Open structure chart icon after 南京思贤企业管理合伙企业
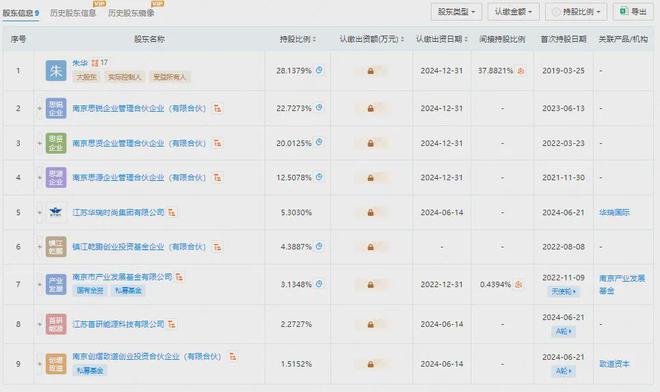Image resolution: width=660 pixels, height=392 pixels. (217, 143)
